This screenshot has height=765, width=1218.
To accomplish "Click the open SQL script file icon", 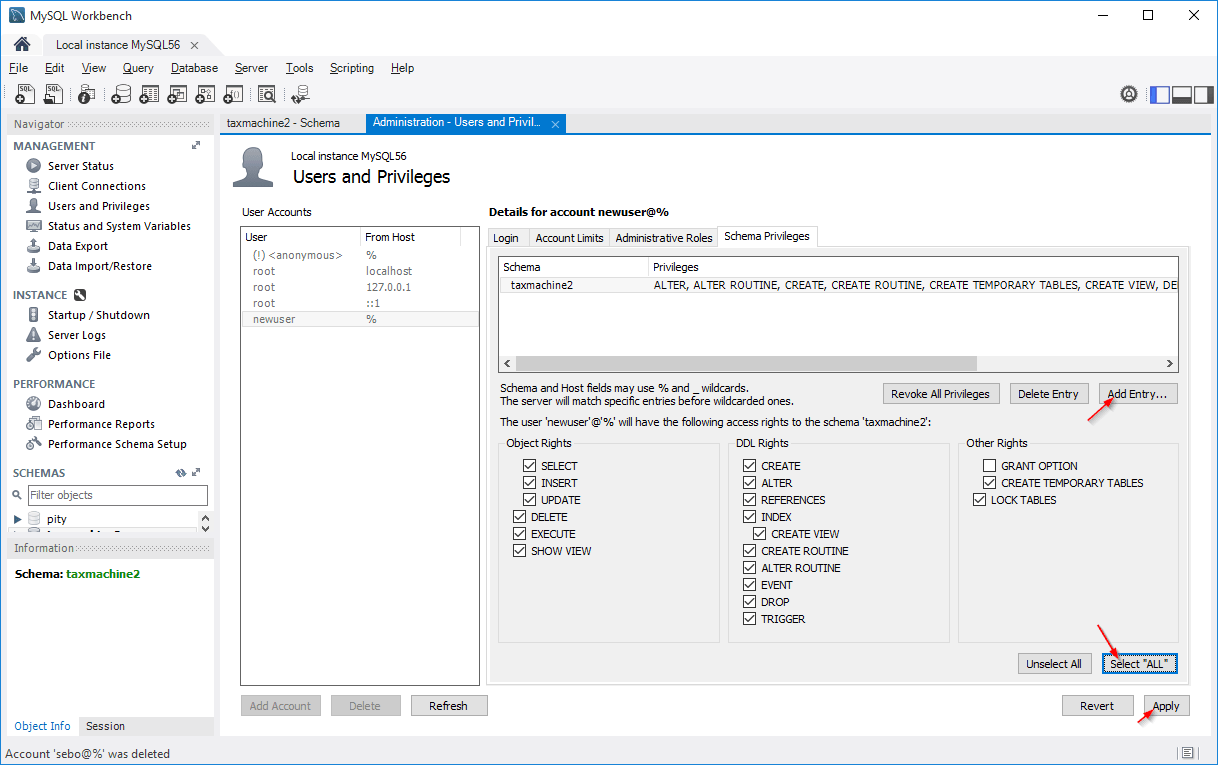I will [x=54, y=94].
